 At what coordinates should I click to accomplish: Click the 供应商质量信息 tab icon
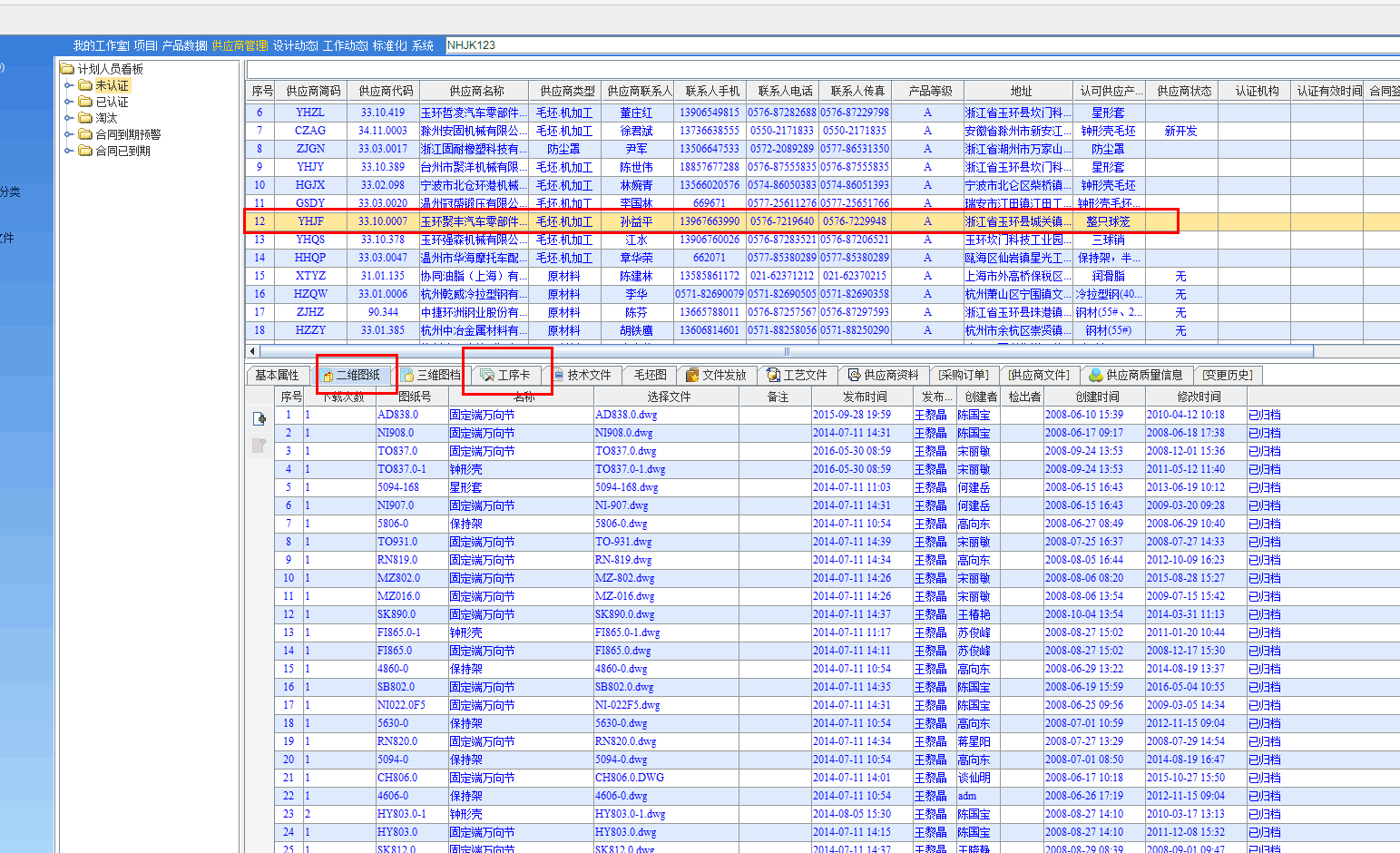pos(1096,375)
